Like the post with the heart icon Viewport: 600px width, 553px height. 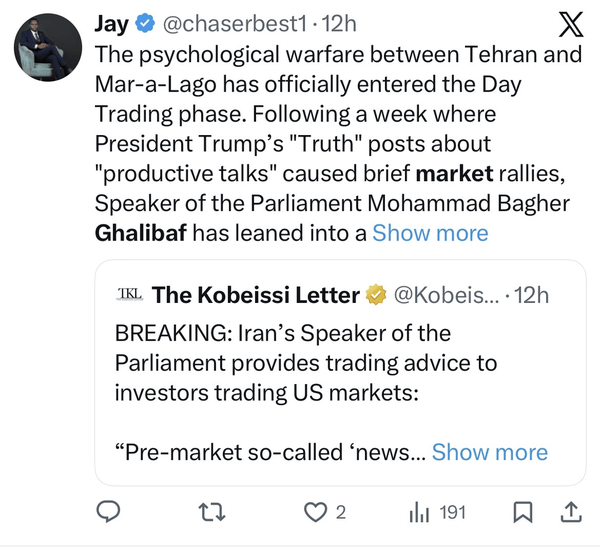[316, 512]
